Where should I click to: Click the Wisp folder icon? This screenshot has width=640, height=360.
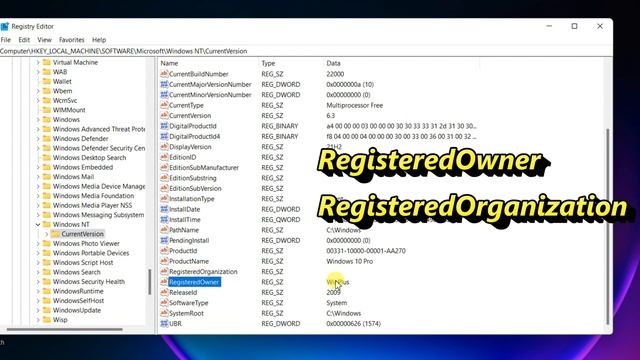point(47,320)
